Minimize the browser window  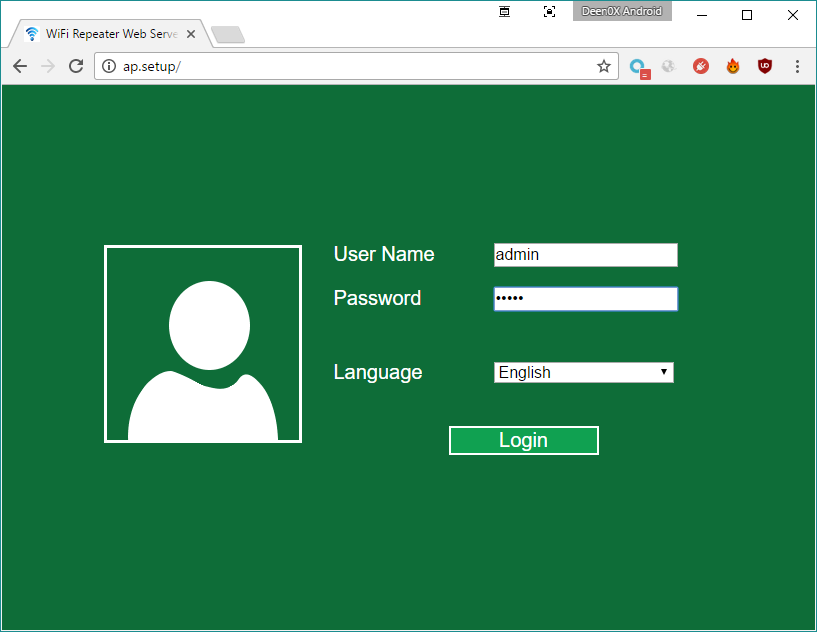[x=702, y=15]
